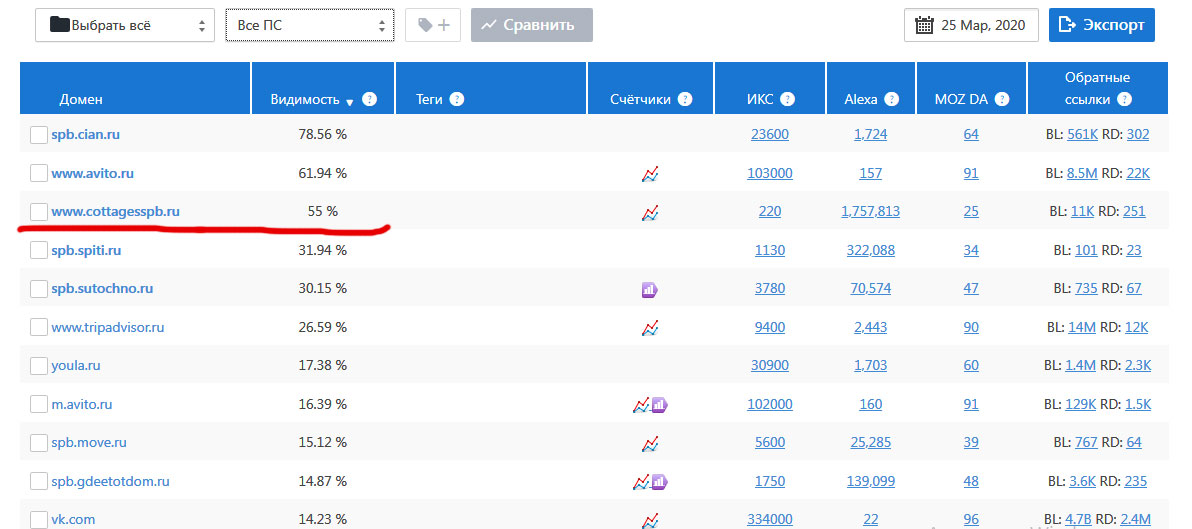Open spb.gdeetotdom.ru domain link
The width and height of the screenshot is (1192, 529).
pyautogui.click(x=110, y=481)
